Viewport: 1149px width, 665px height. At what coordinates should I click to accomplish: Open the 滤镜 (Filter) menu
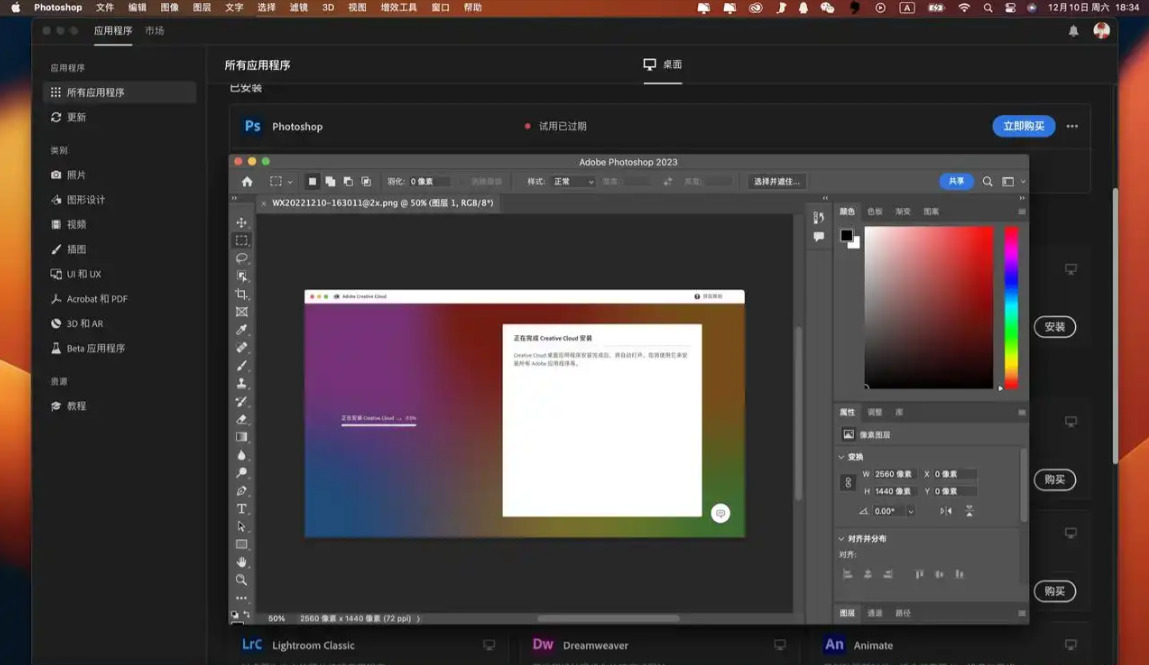[298, 8]
